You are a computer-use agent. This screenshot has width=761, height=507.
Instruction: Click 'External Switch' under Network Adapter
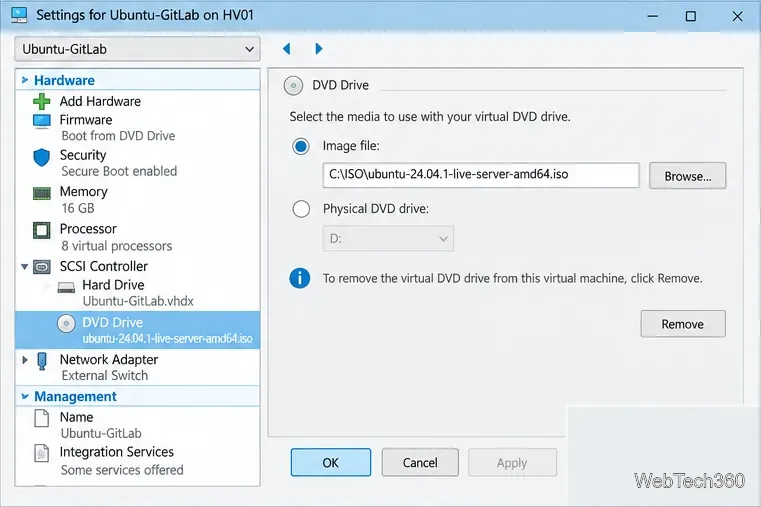[x=105, y=376]
